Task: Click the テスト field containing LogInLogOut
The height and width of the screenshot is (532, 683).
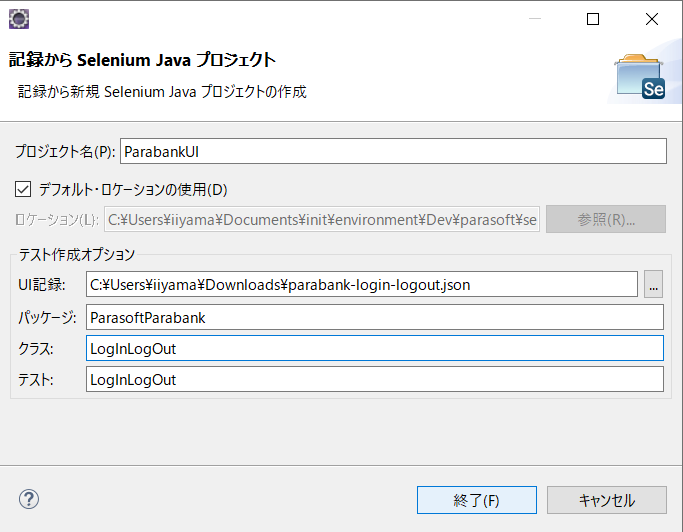Action: tap(375, 379)
